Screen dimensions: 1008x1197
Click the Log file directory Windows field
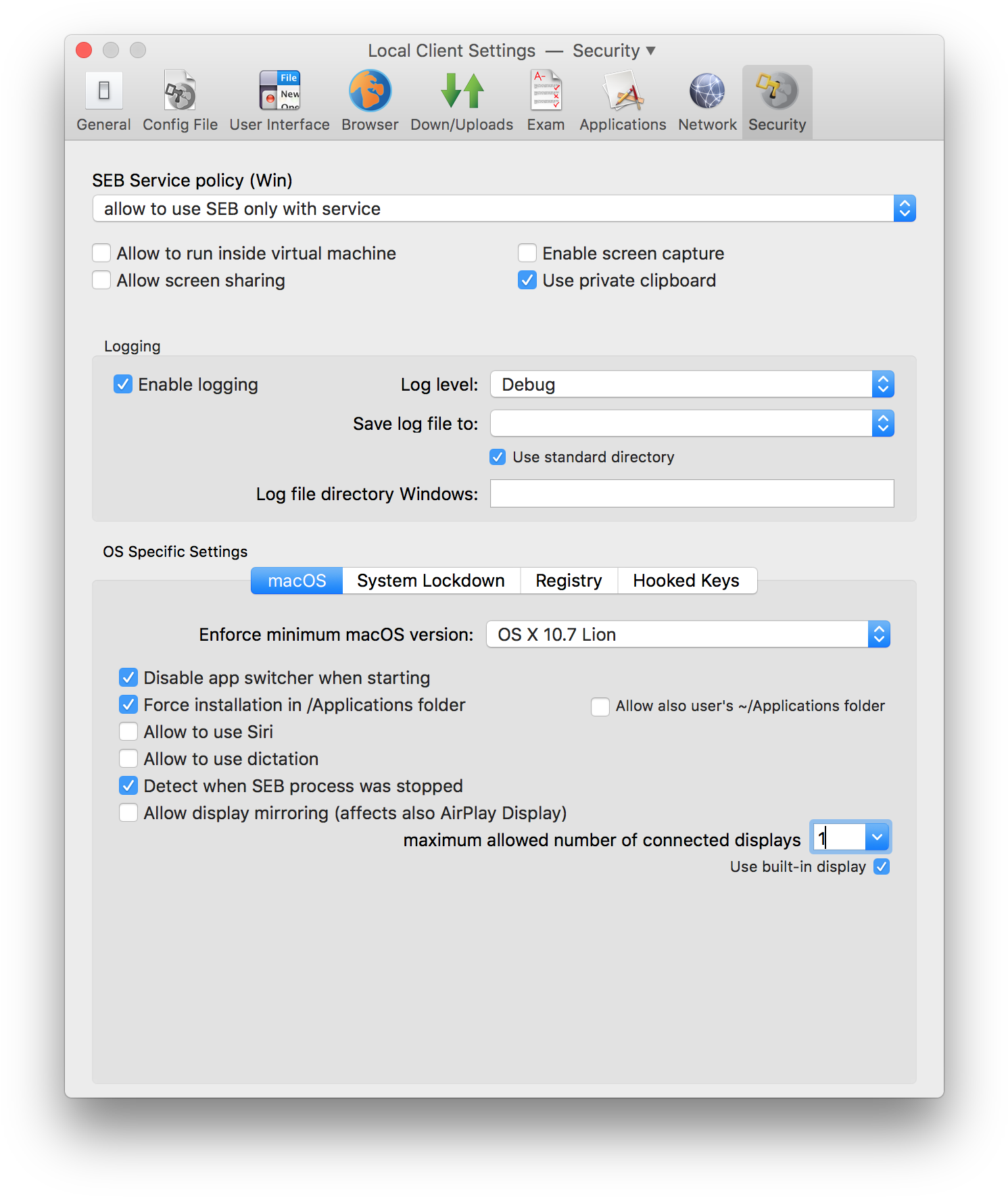(x=692, y=493)
